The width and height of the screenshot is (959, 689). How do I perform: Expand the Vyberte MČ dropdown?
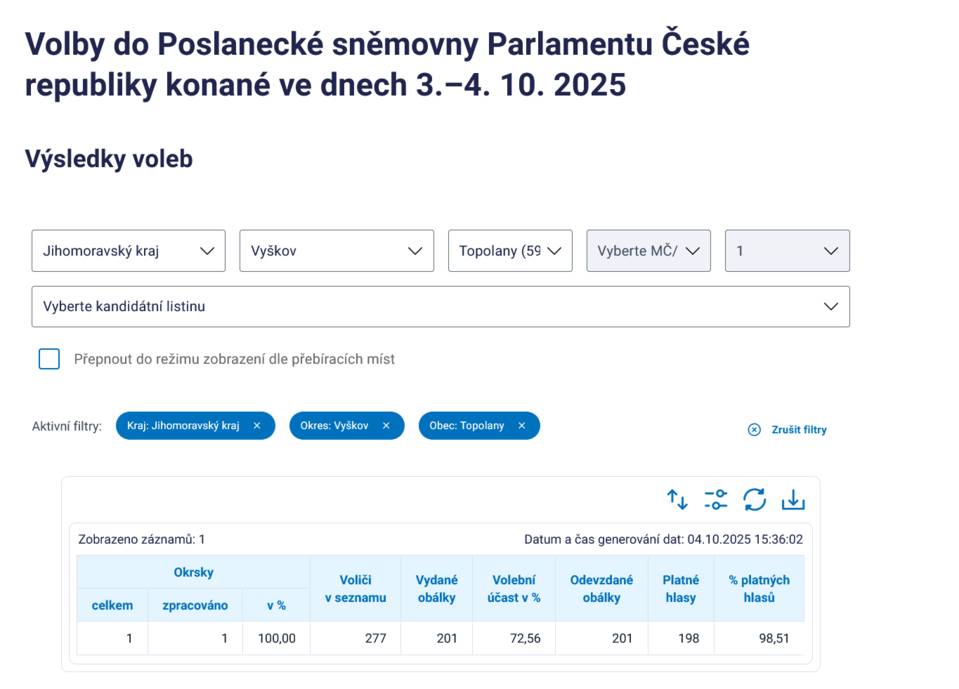(648, 251)
